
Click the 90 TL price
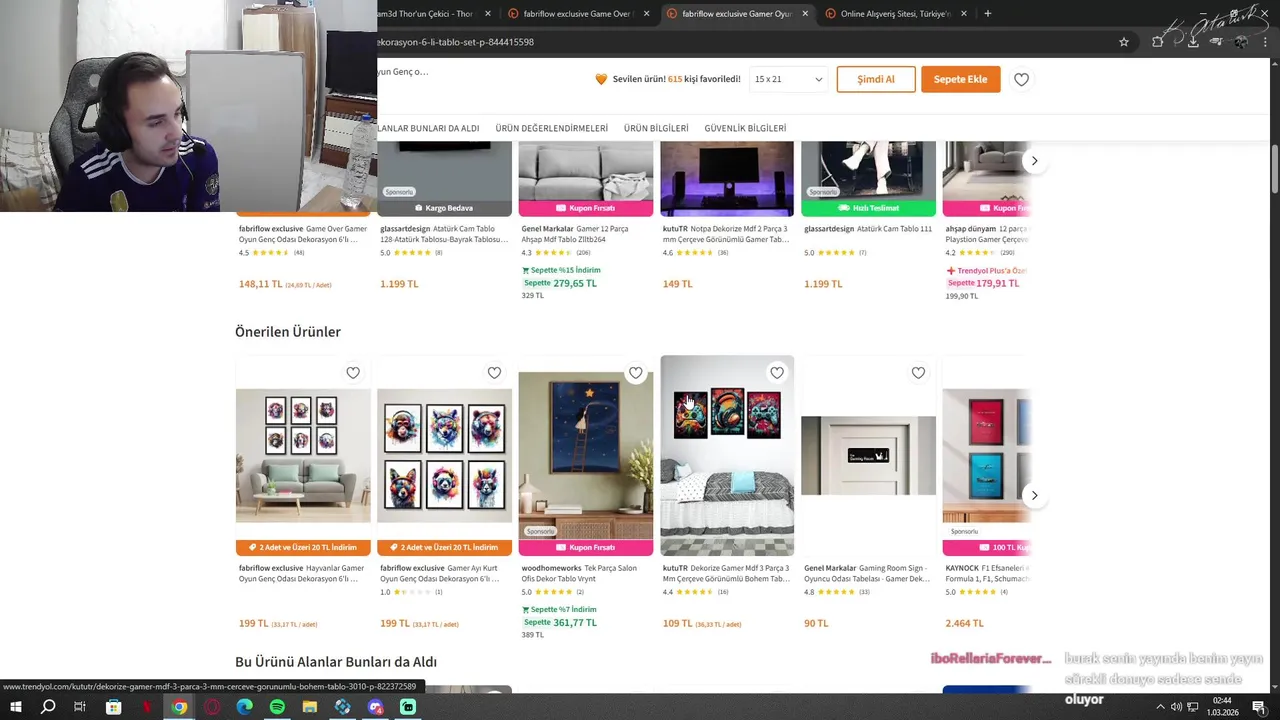click(816, 623)
